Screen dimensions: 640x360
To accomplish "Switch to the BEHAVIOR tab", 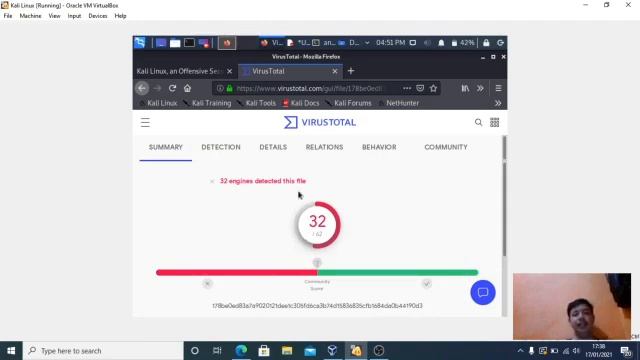I will [379, 147].
